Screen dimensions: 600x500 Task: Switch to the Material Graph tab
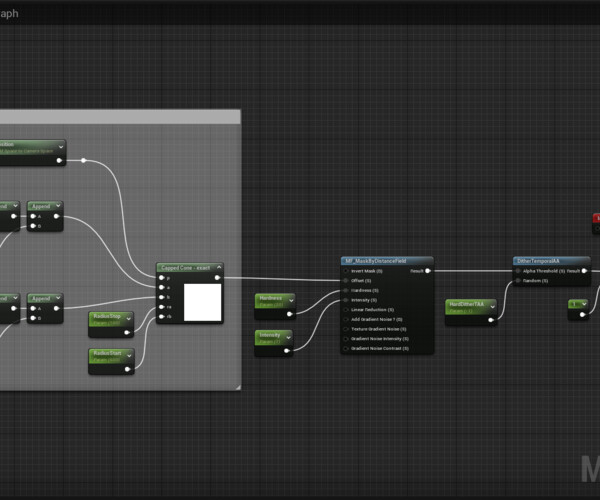[12, 13]
